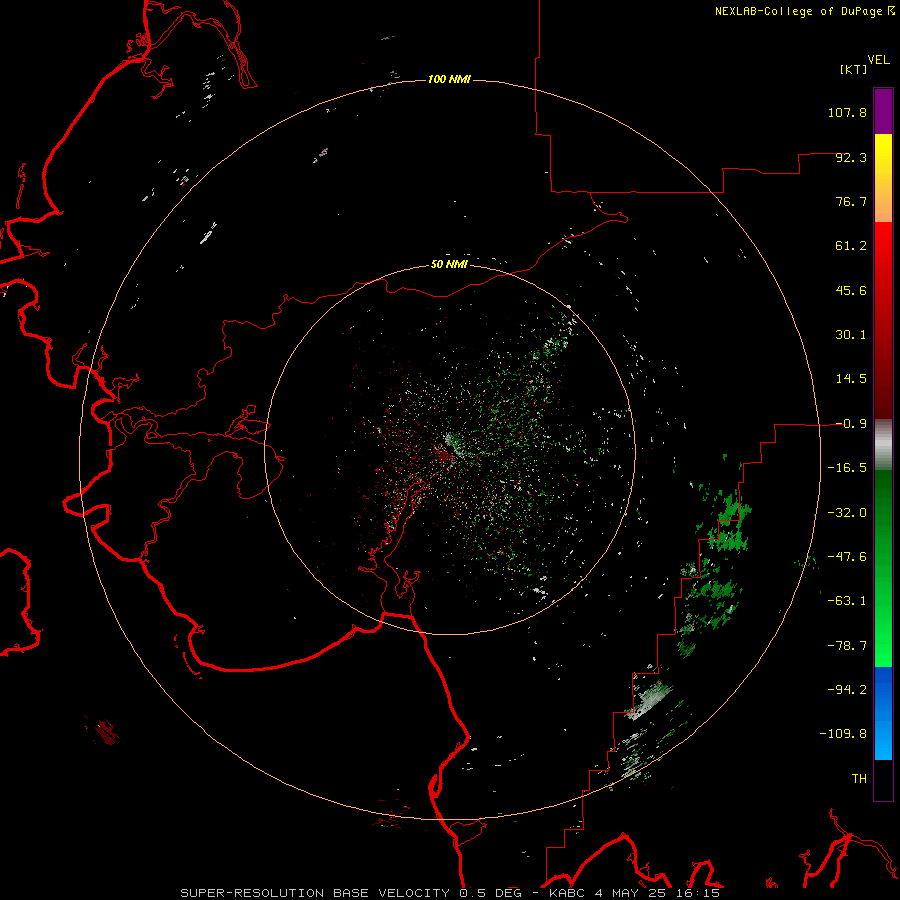Click the -109.8 velocity scale value
Viewport: 900px width, 900px height.
click(843, 734)
